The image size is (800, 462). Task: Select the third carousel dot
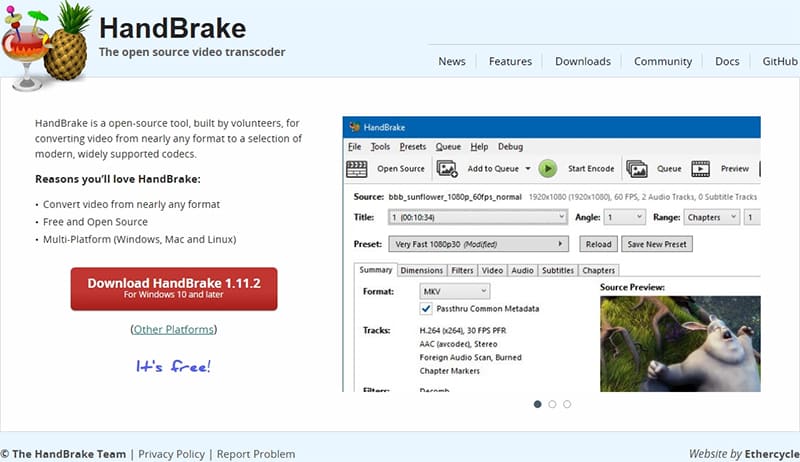click(567, 404)
